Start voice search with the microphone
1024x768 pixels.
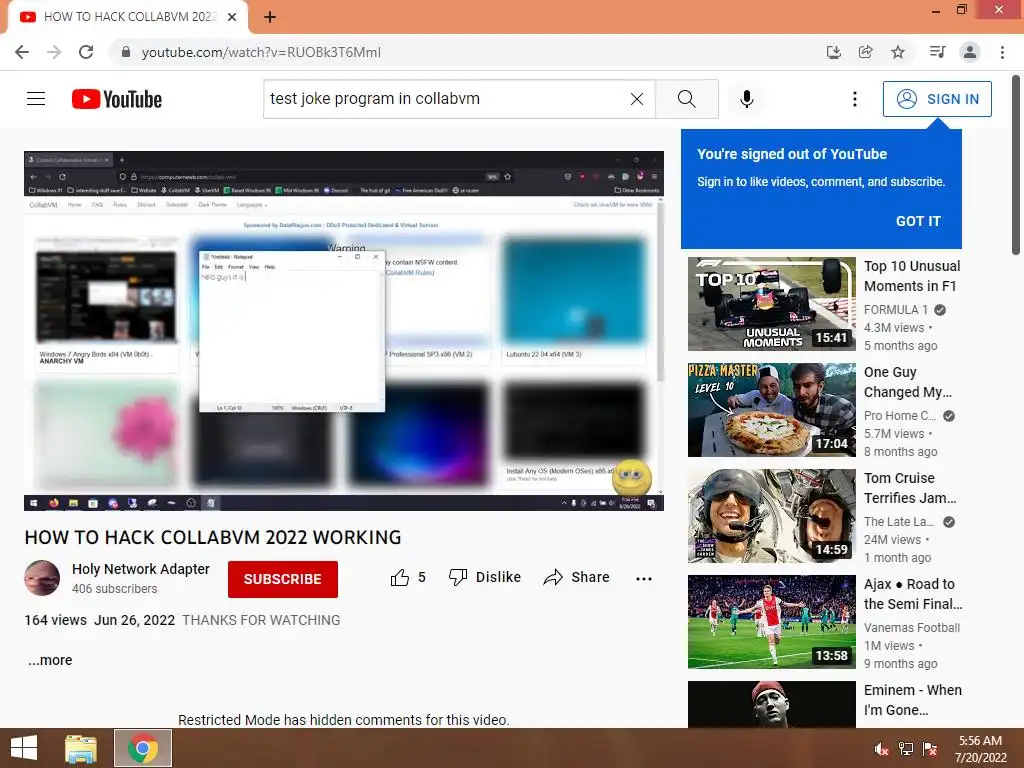pos(747,99)
